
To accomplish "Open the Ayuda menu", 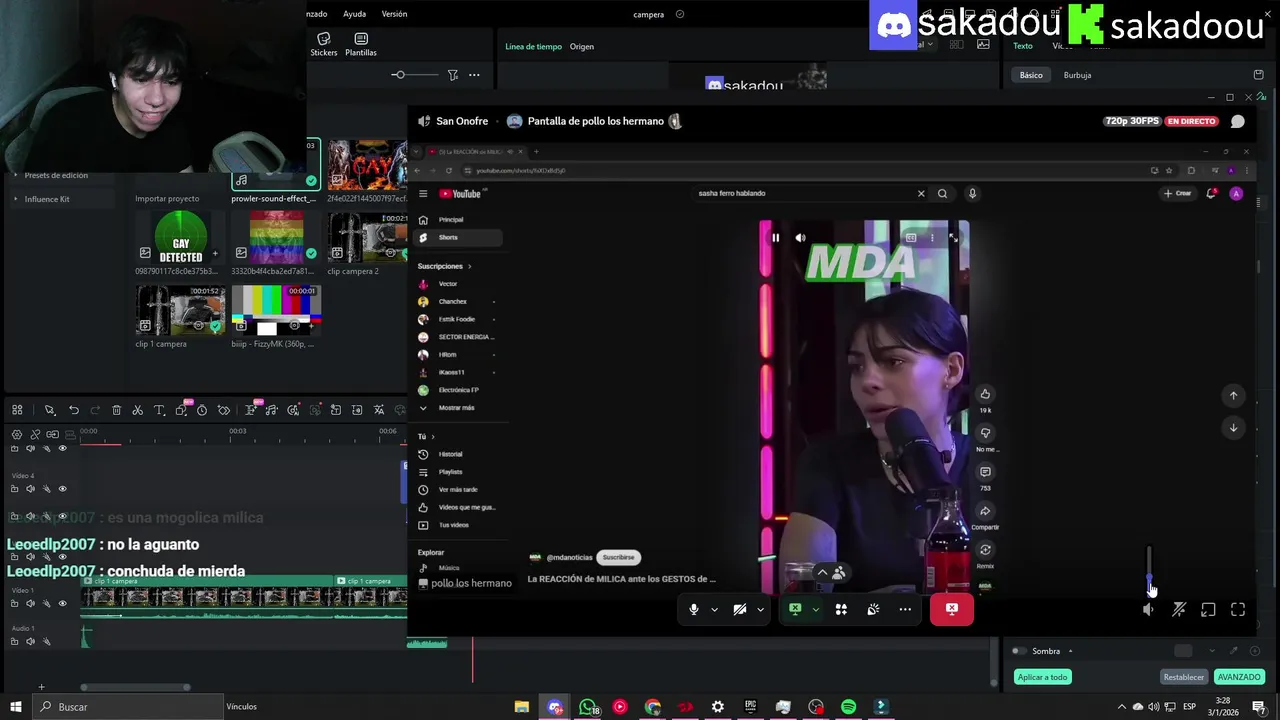I will (x=354, y=14).
